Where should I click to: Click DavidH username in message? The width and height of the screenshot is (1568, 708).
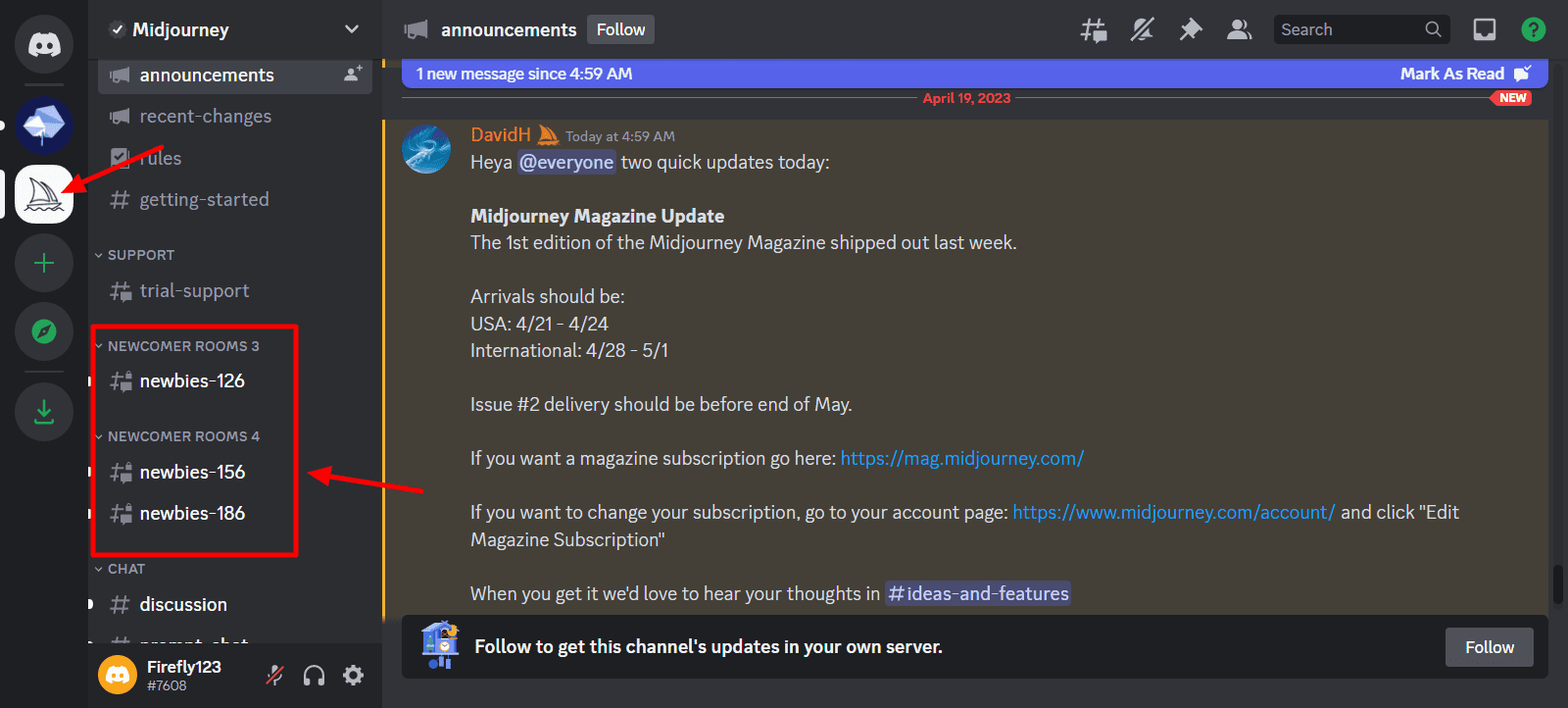click(501, 135)
